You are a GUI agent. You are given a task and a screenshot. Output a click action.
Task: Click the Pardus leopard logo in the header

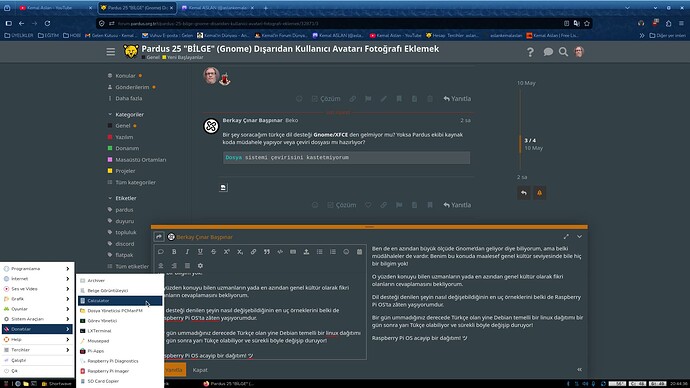click(x=131, y=51)
